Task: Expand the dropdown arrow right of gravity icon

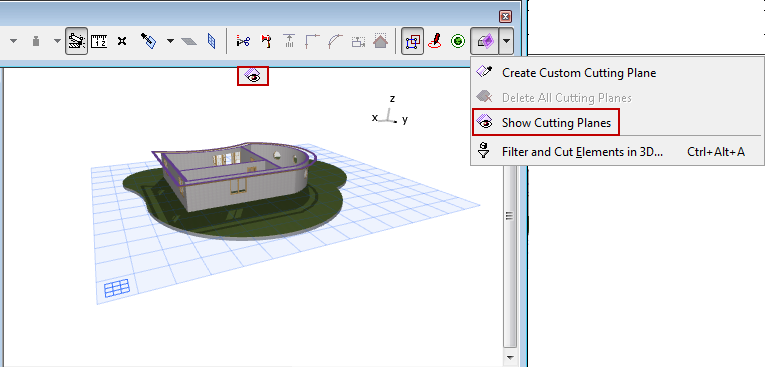Action: pos(58,41)
